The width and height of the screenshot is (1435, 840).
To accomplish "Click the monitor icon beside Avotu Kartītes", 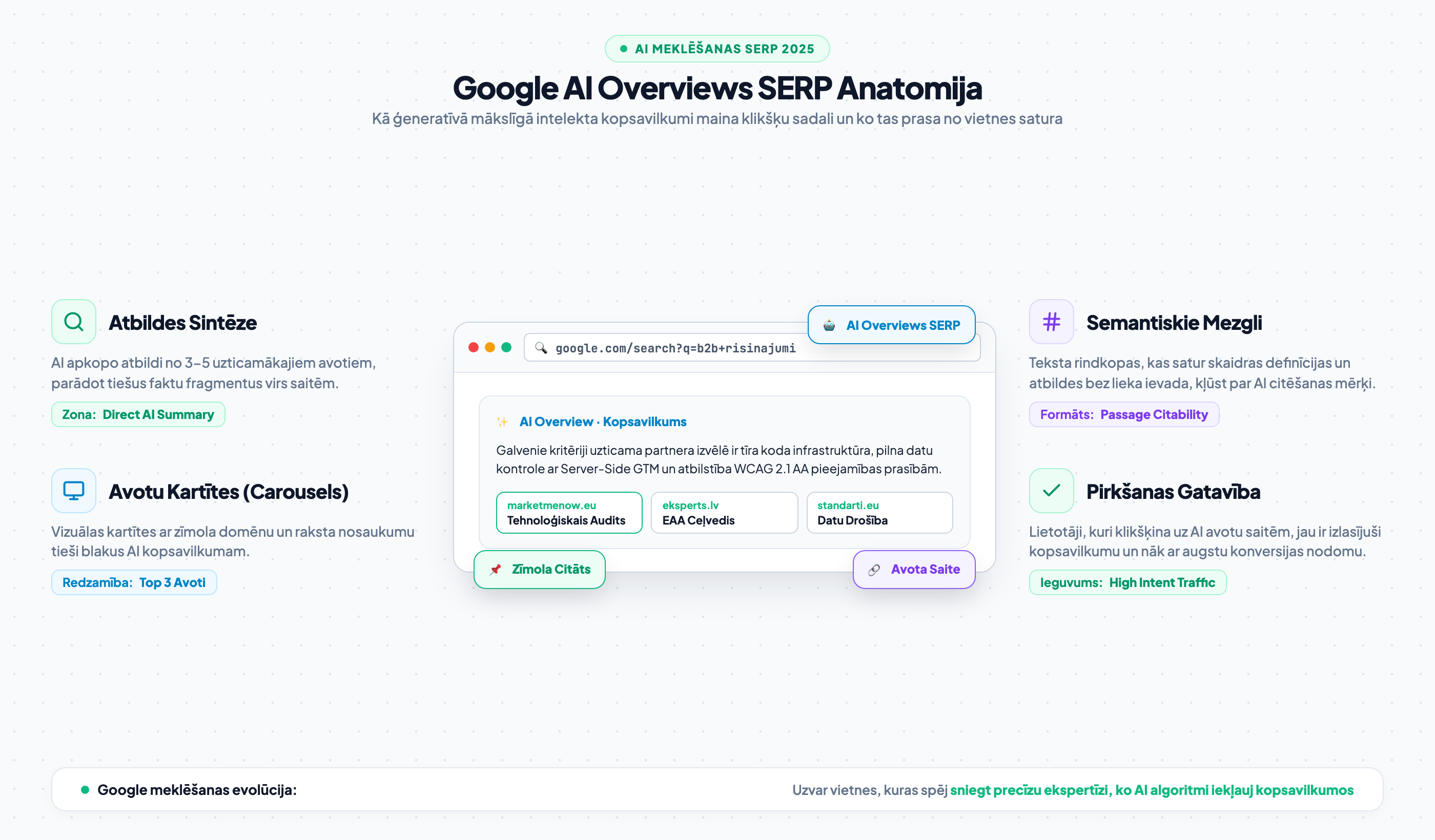I will click(73, 491).
